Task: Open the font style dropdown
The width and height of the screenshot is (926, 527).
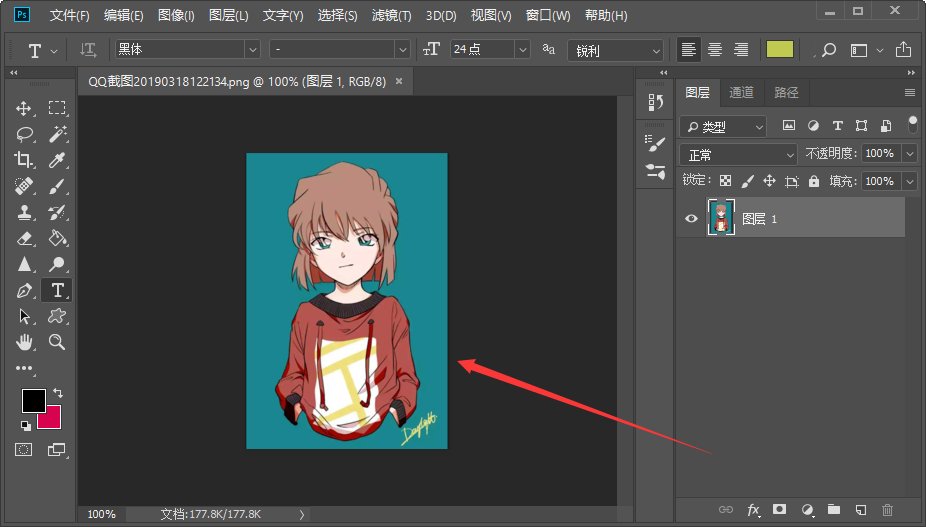Action: (x=403, y=50)
